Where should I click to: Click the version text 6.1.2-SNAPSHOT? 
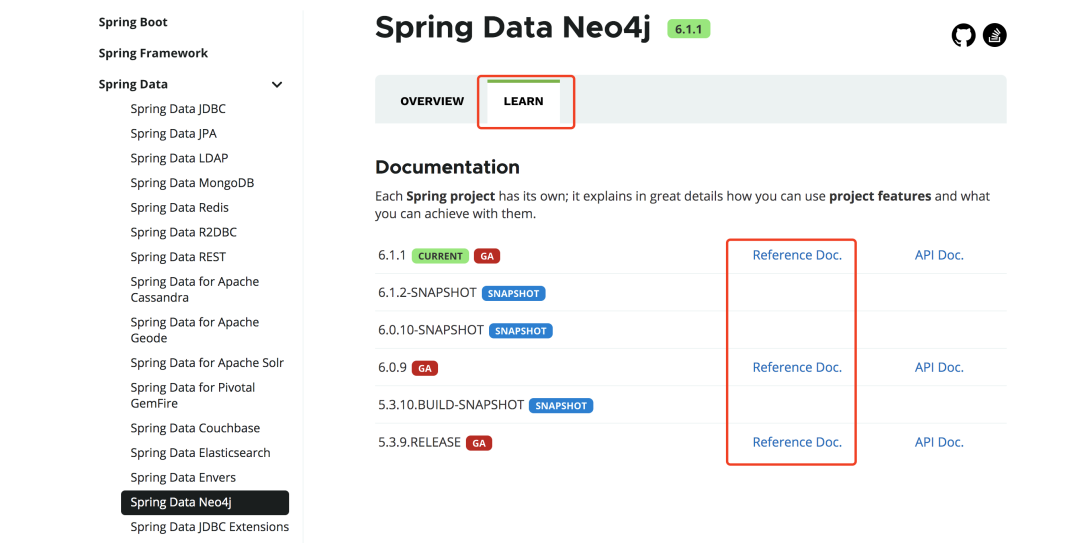click(x=427, y=293)
